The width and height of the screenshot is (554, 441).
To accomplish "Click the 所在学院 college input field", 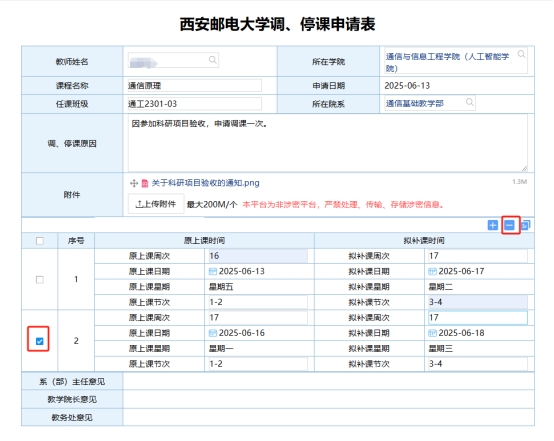I will point(456,61).
